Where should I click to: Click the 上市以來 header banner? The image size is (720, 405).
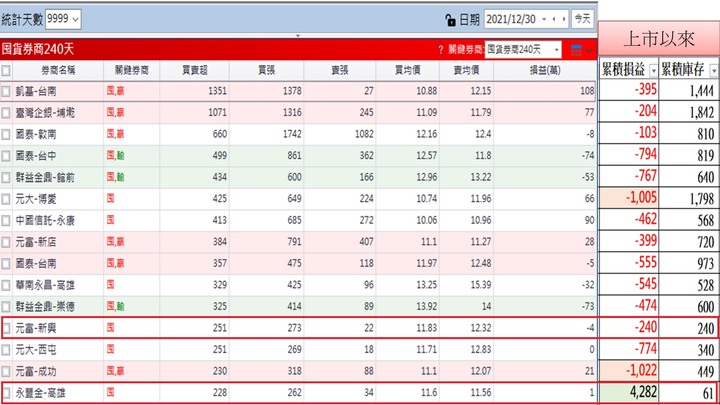click(x=659, y=39)
